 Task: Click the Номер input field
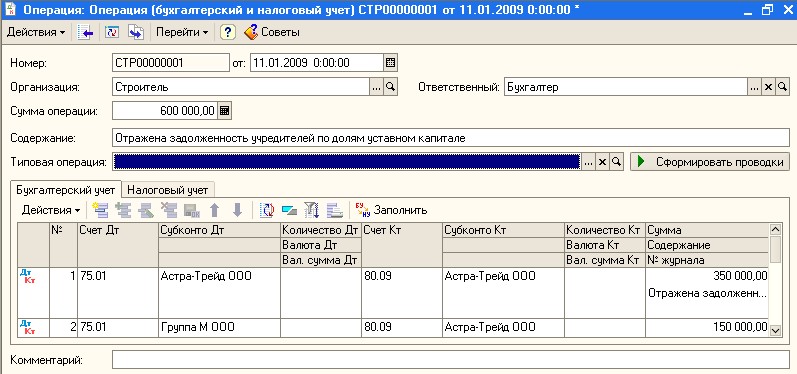tap(170, 63)
